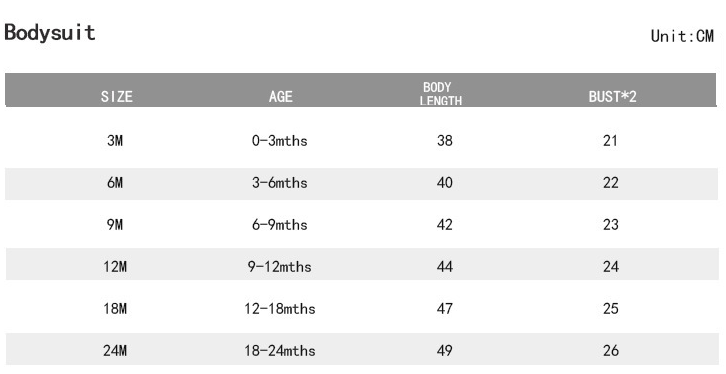
Task: Select the Unit:CM label
Action: click(682, 36)
